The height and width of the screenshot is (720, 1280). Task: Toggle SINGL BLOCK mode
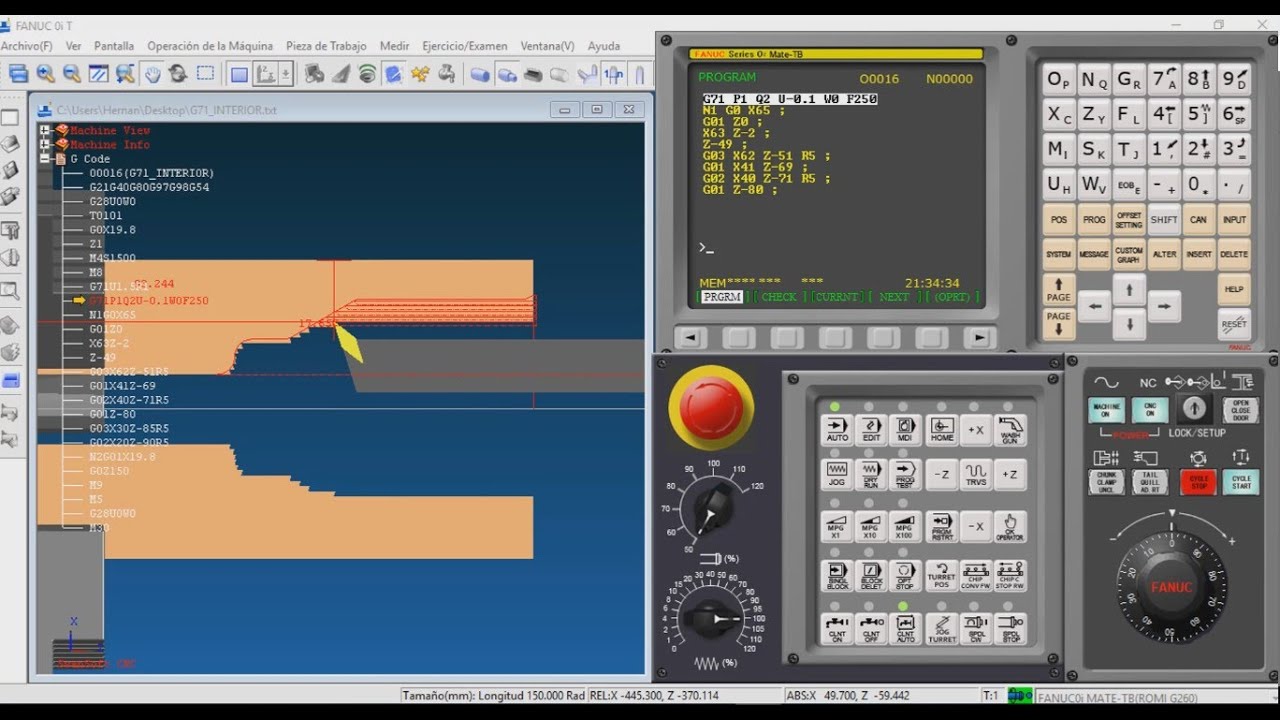[837, 575]
